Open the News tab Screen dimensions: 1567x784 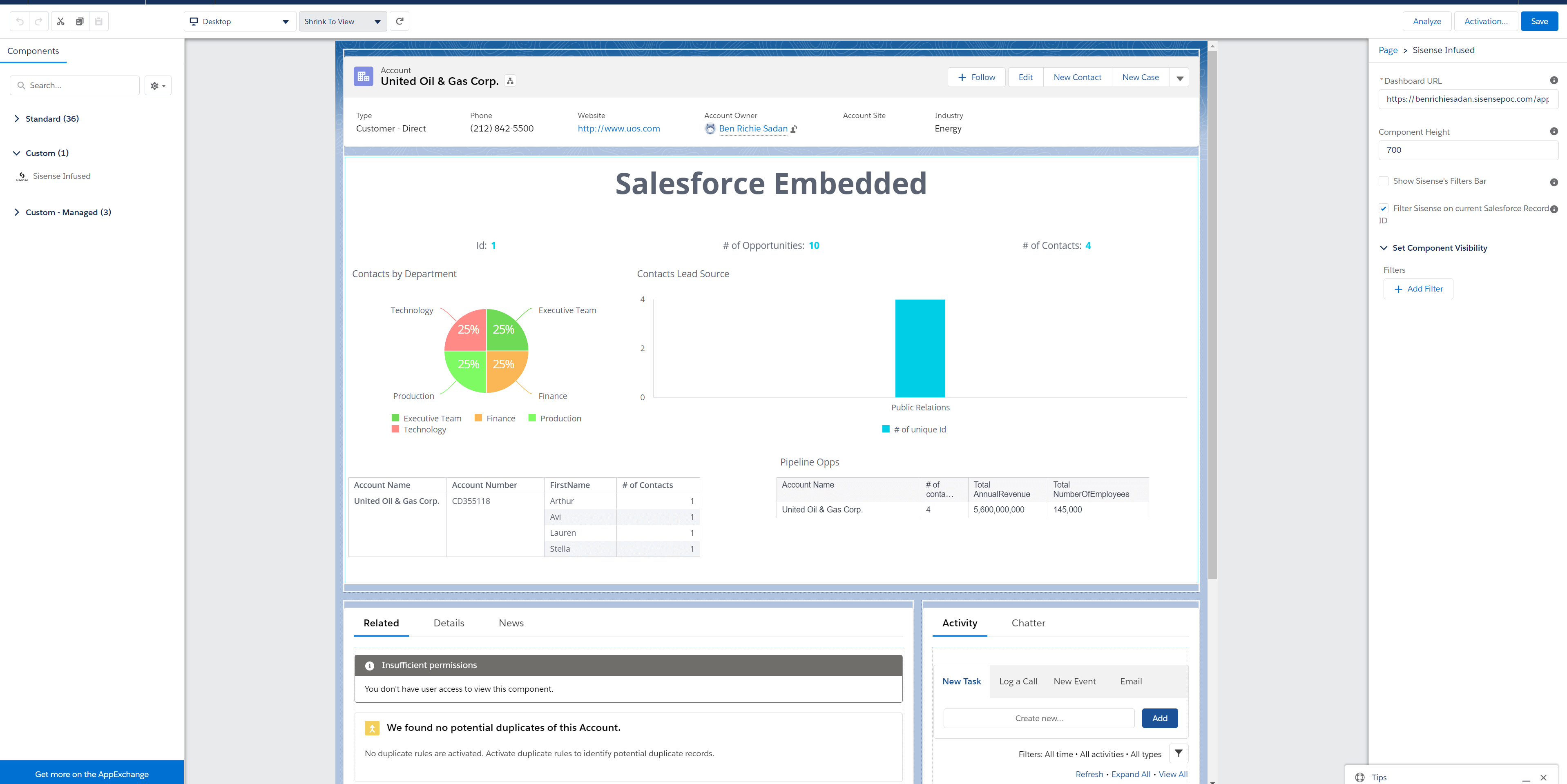click(511, 623)
